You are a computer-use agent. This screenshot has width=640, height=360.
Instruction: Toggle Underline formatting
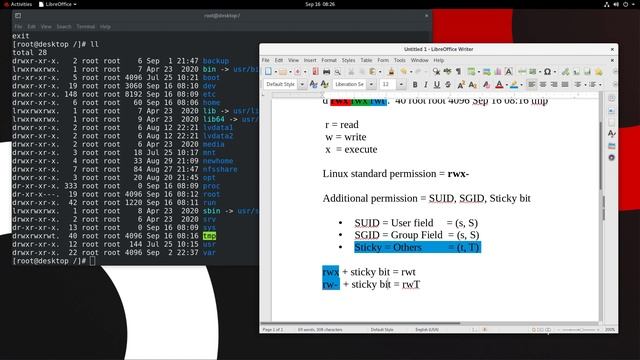pyautogui.click(x=437, y=84)
